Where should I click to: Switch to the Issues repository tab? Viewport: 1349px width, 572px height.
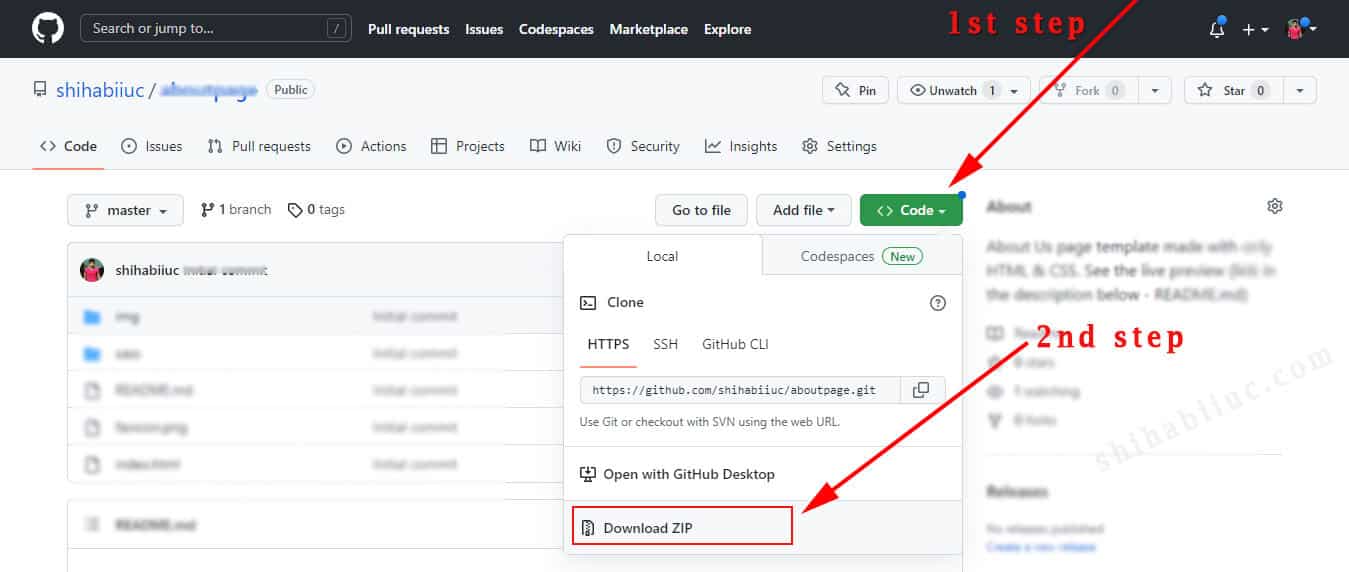151,146
